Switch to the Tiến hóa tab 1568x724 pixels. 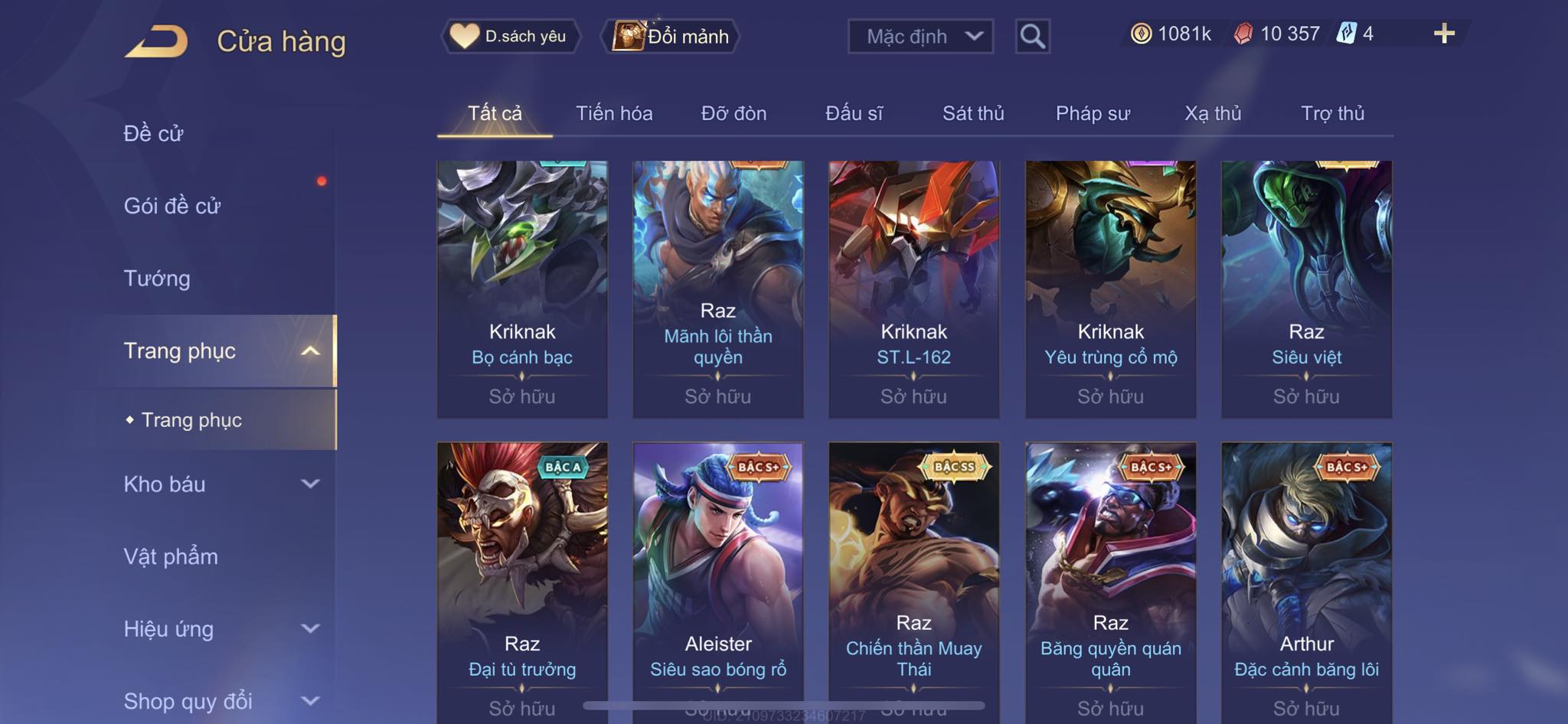pos(614,113)
